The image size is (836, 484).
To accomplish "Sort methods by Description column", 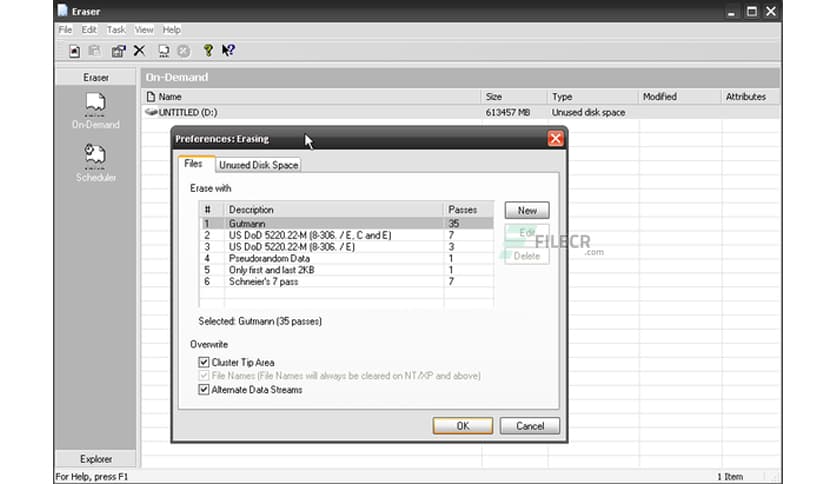I will tap(334, 209).
